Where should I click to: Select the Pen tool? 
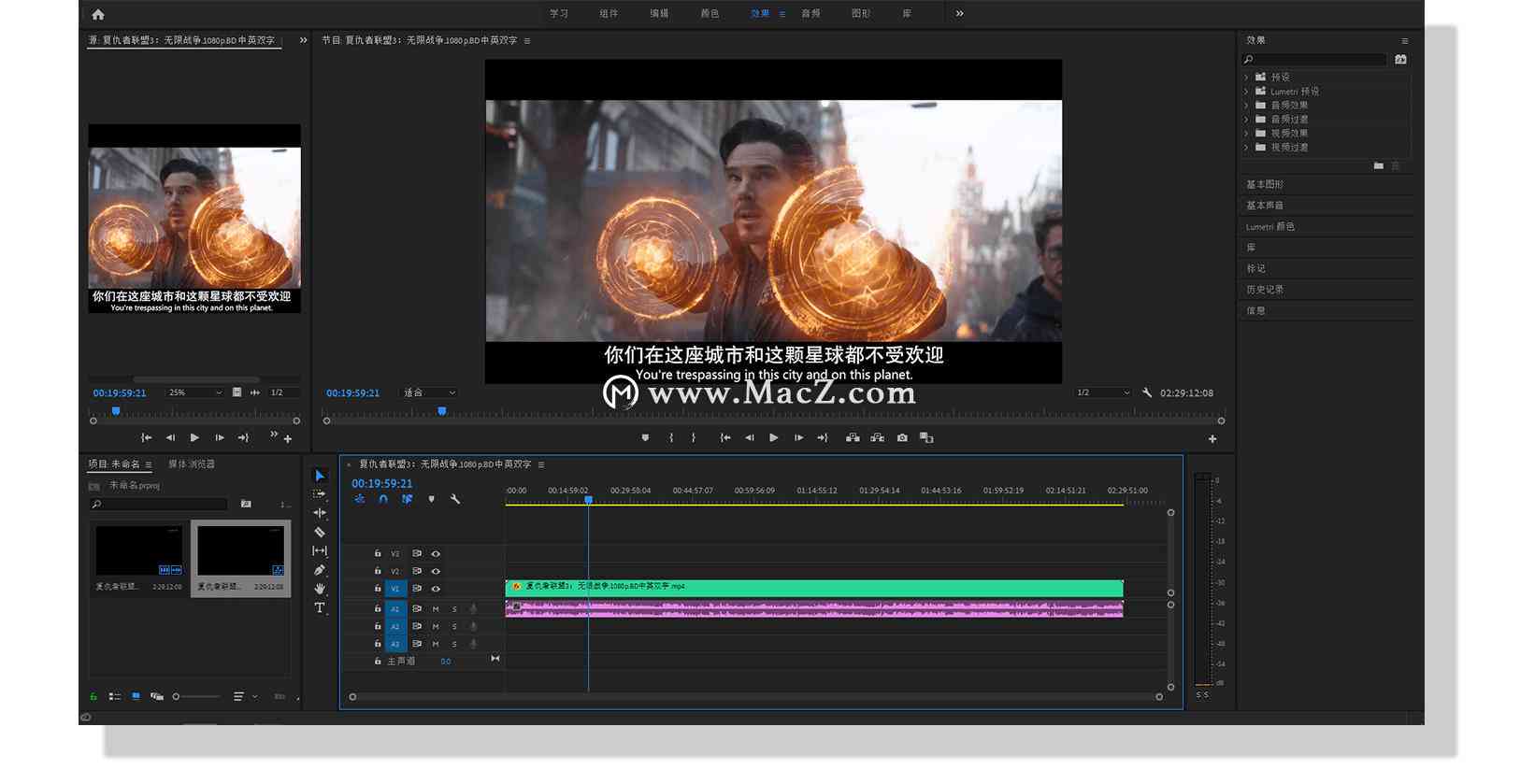click(320, 569)
